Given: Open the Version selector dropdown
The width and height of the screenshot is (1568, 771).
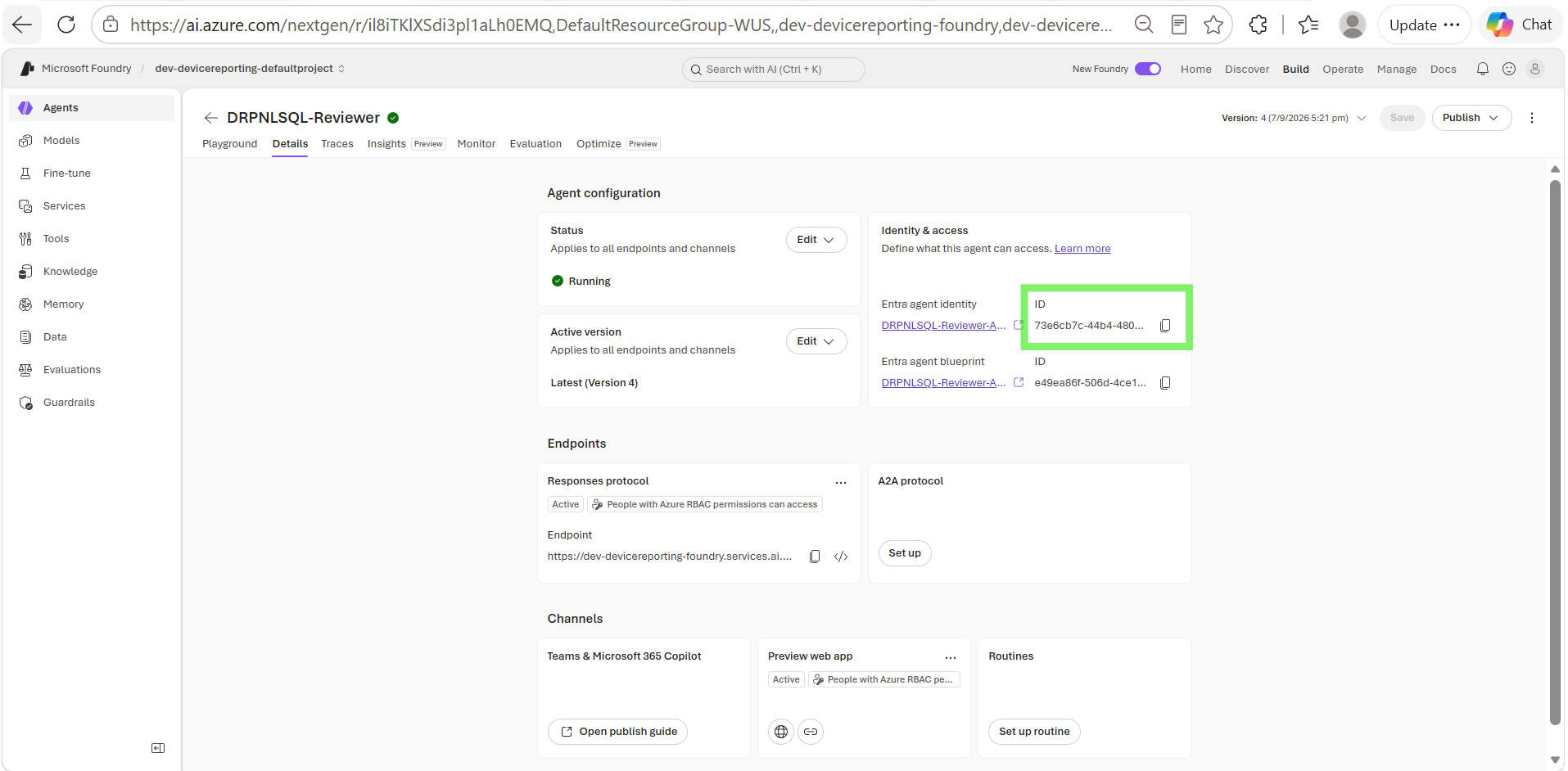Looking at the screenshot, I should (x=1294, y=118).
